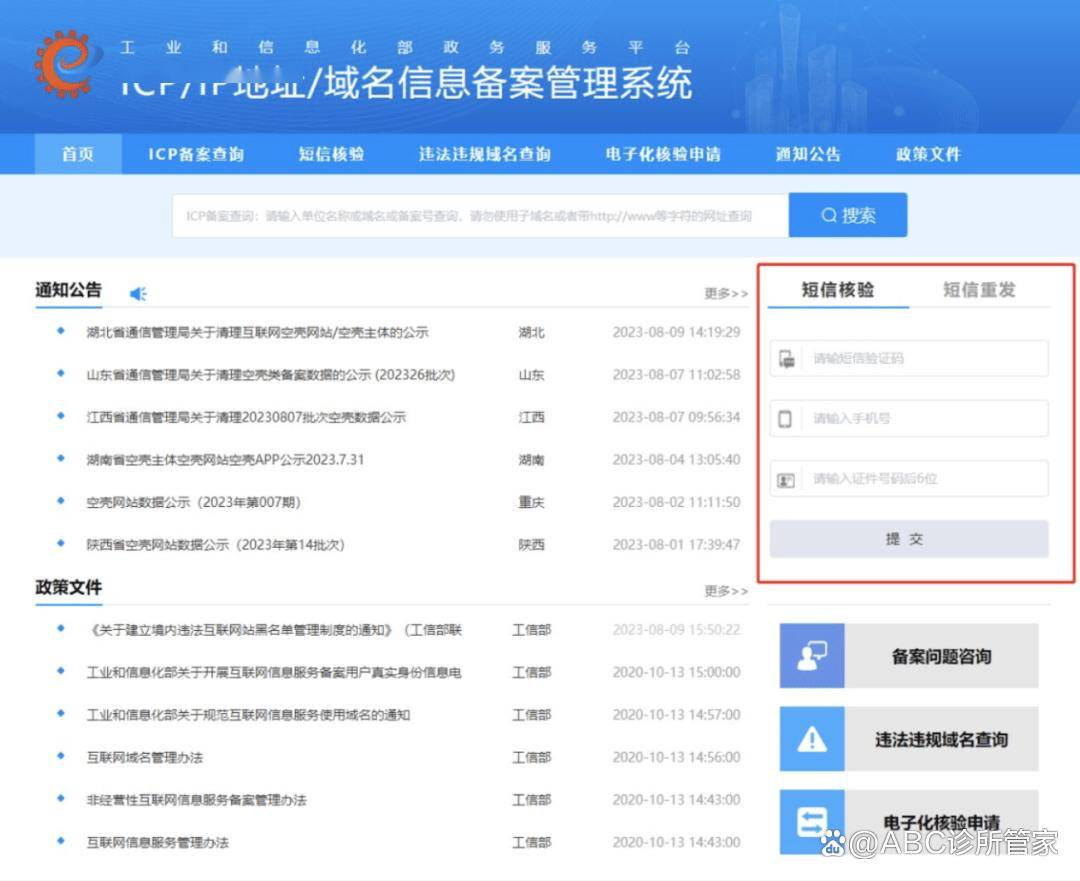Click the 电子化核验申请 exchange icon
The width and height of the screenshot is (1080, 881).
tap(812, 822)
